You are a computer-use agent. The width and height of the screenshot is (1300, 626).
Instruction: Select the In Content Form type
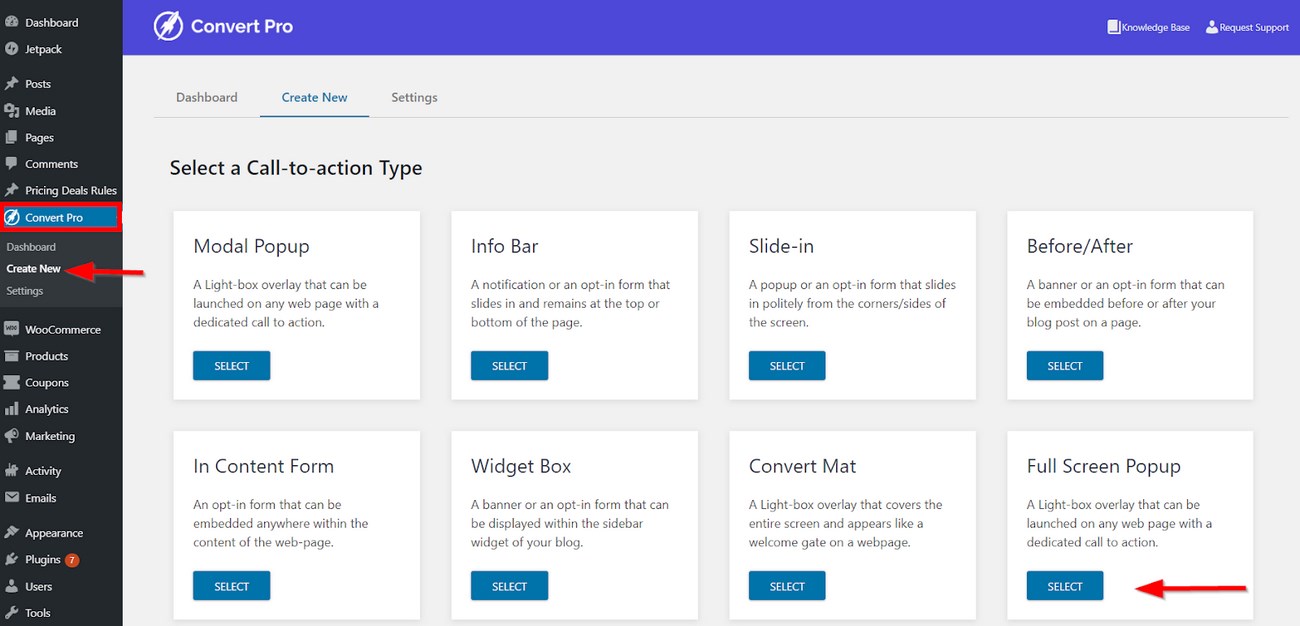[x=231, y=586]
